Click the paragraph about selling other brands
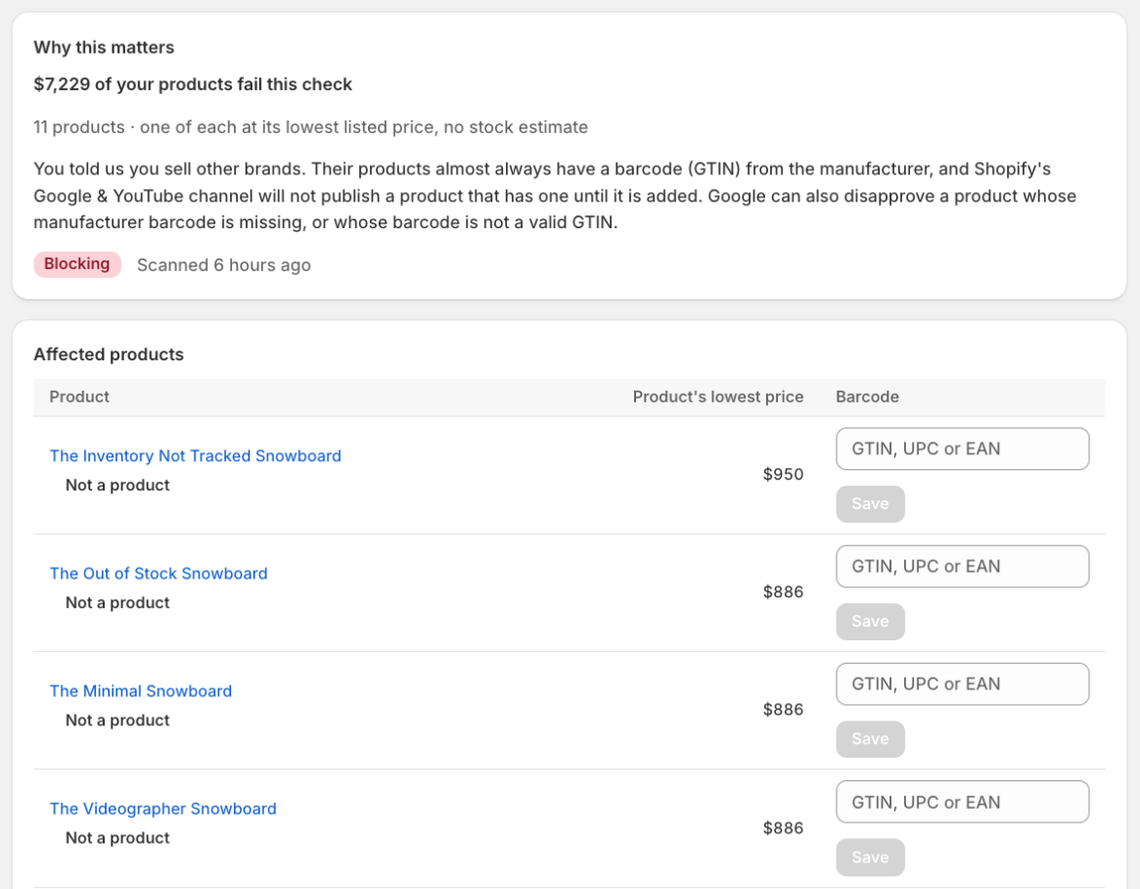The height and width of the screenshot is (889, 1140). pos(555,196)
